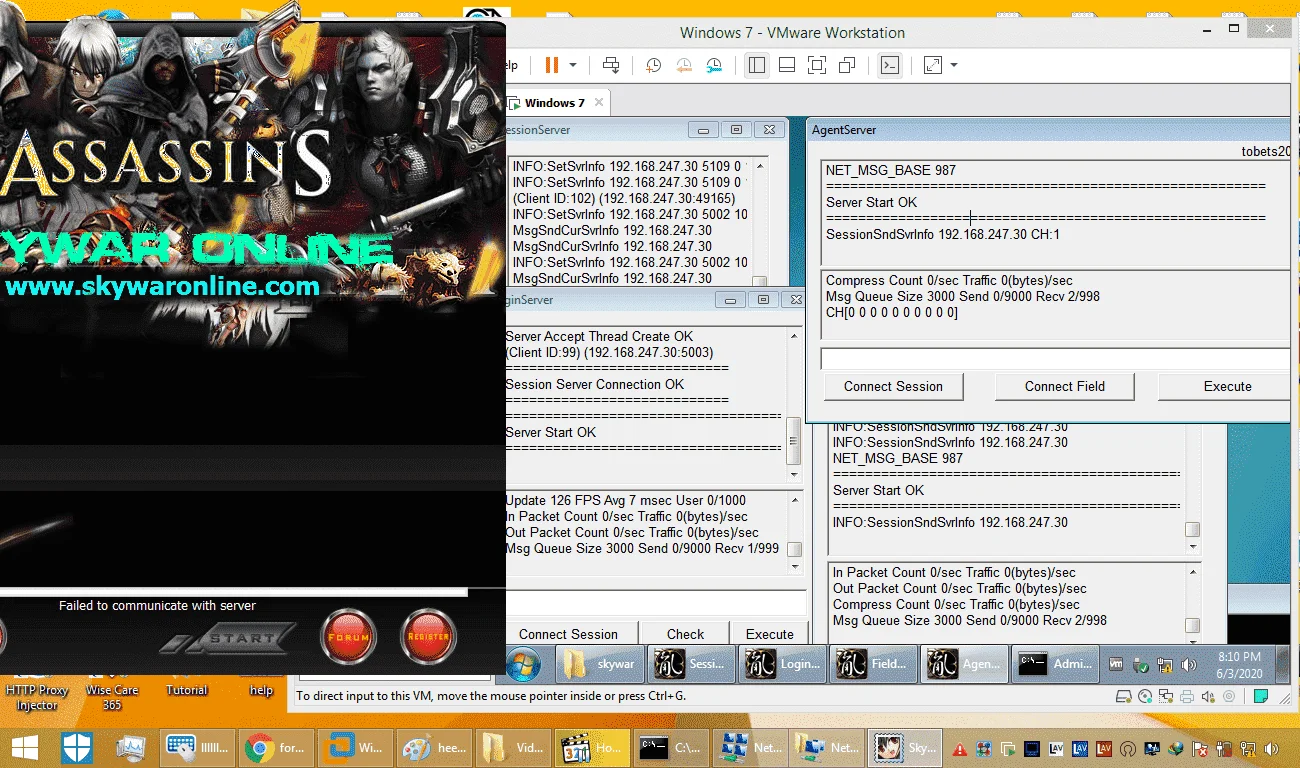Expand the stretch display dropdown arrow
This screenshot has height=768, width=1300.
[x=953, y=65]
